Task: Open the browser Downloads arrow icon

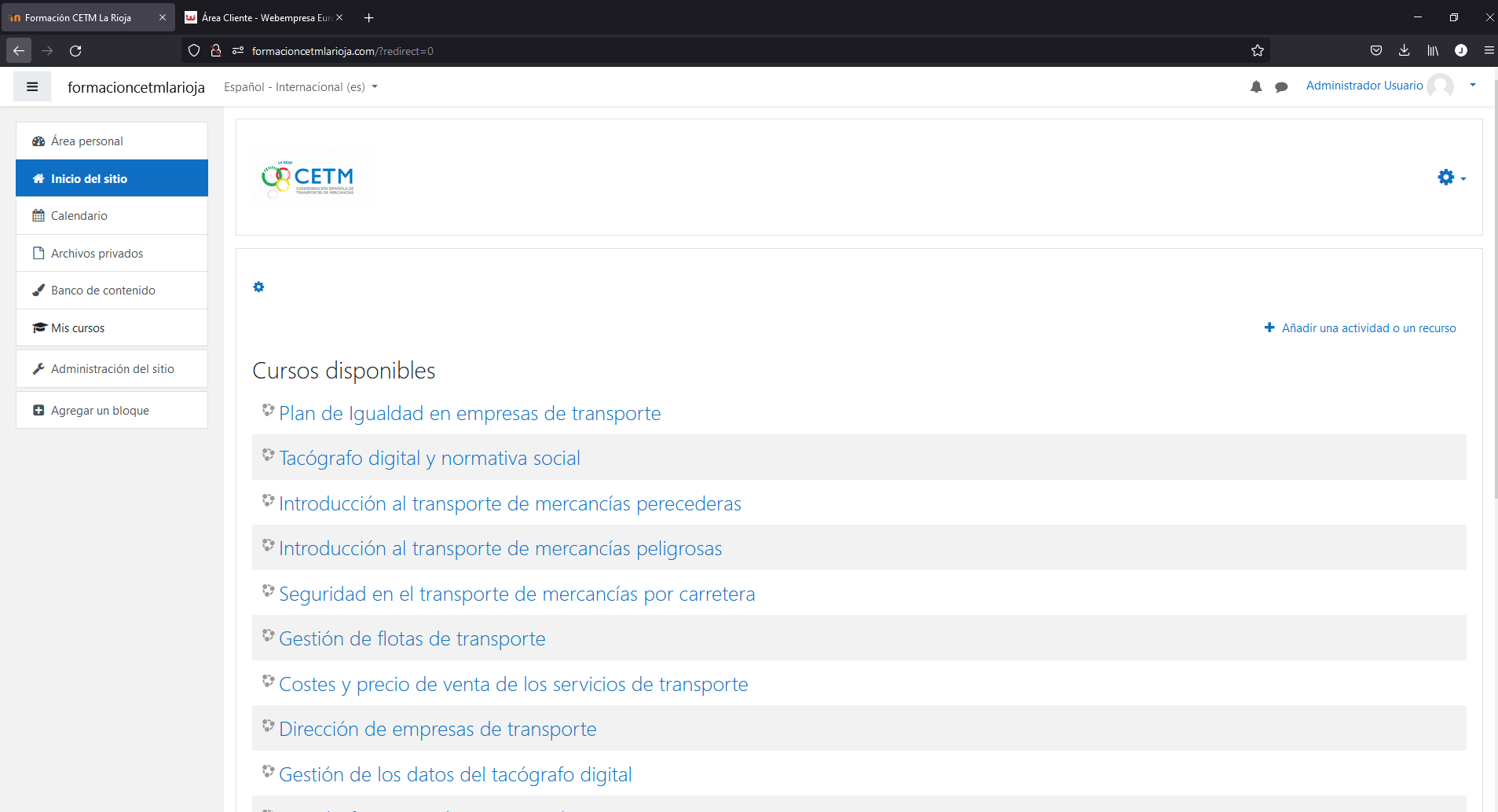Action: (1405, 50)
